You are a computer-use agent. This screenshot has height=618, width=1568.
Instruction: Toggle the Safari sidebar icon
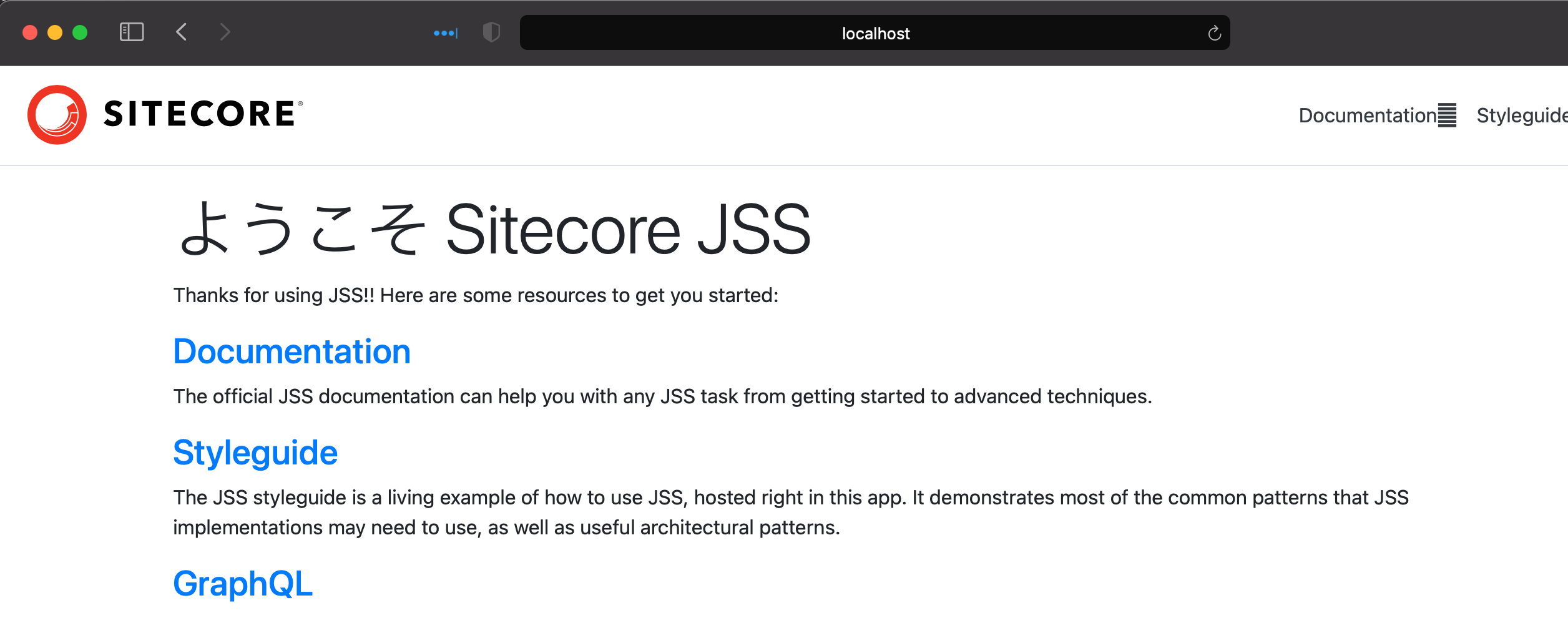click(x=132, y=32)
